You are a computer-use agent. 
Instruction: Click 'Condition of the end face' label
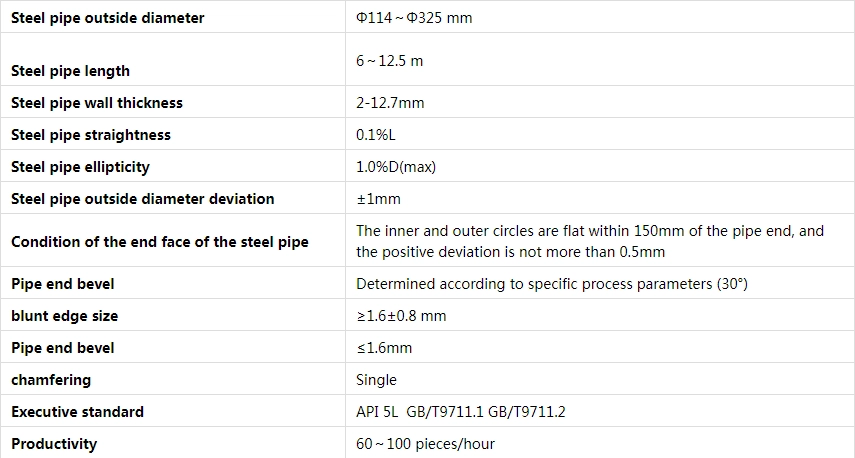tap(160, 242)
